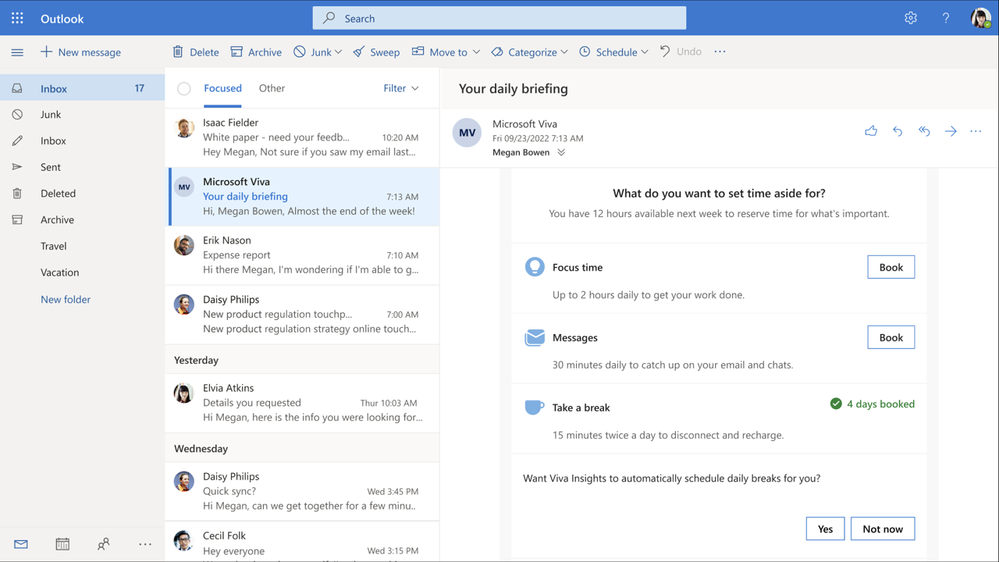
Task: Click Isaac Fielder's avatar
Action: (x=184, y=128)
